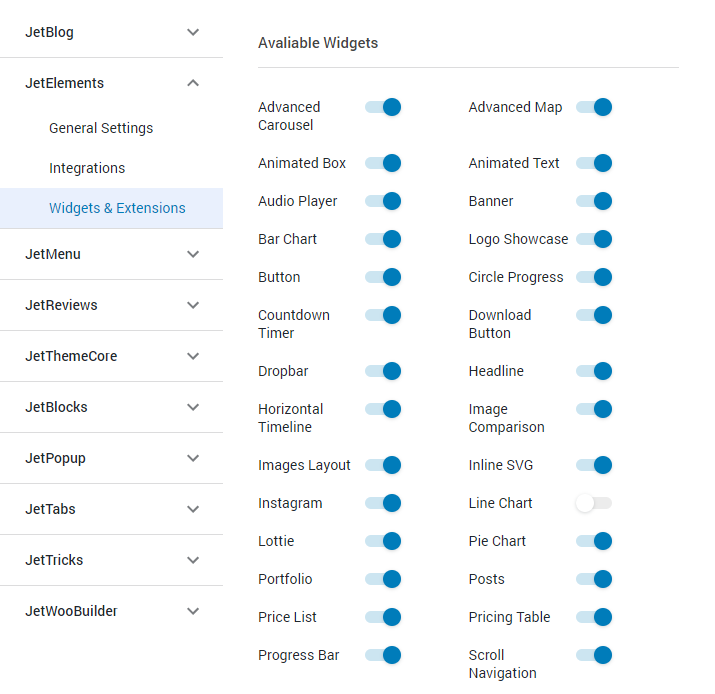This screenshot has height=694, width=715.
Task: Click the JetPopup sidebar label
Action: coord(55,458)
